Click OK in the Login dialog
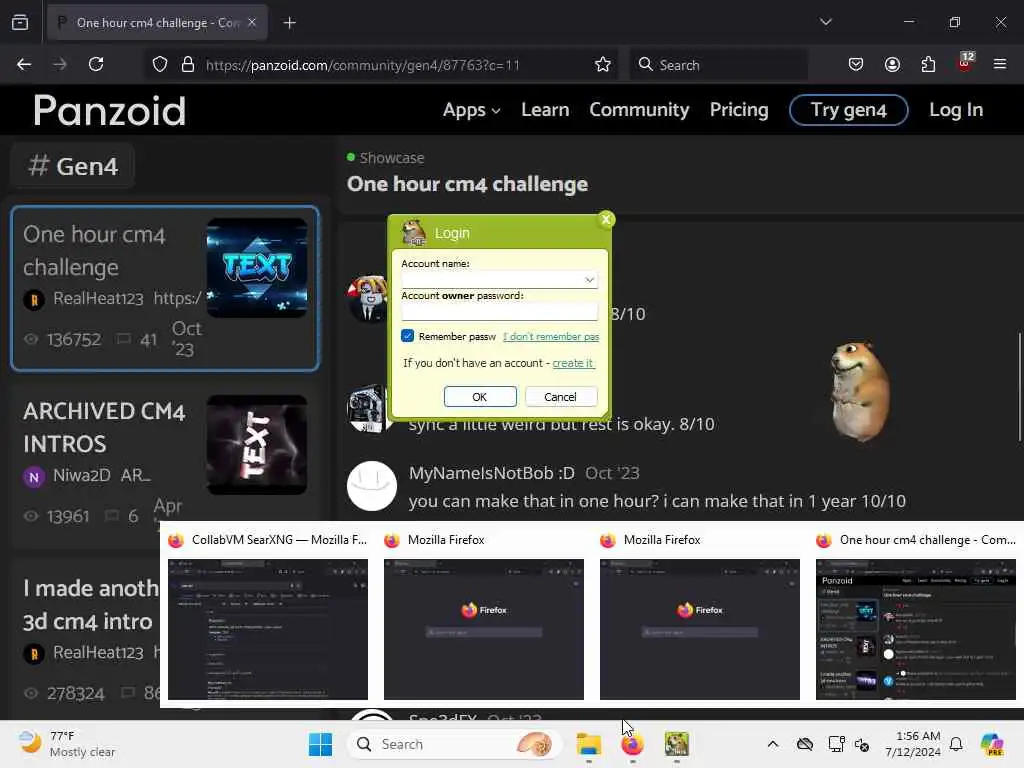Screen dimensions: 1024x768 (x=480, y=396)
